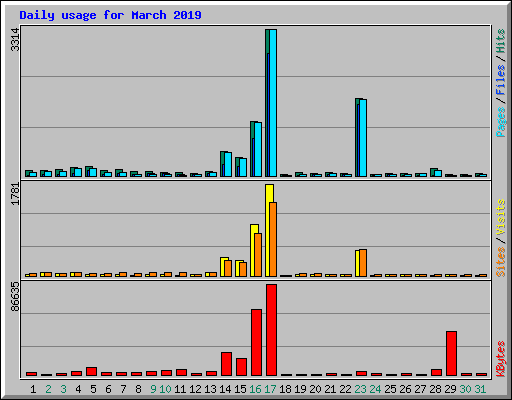Click green day label 16 on x-axis
Image resolution: width=512 pixels, height=400 pixels.
(255, 389)
